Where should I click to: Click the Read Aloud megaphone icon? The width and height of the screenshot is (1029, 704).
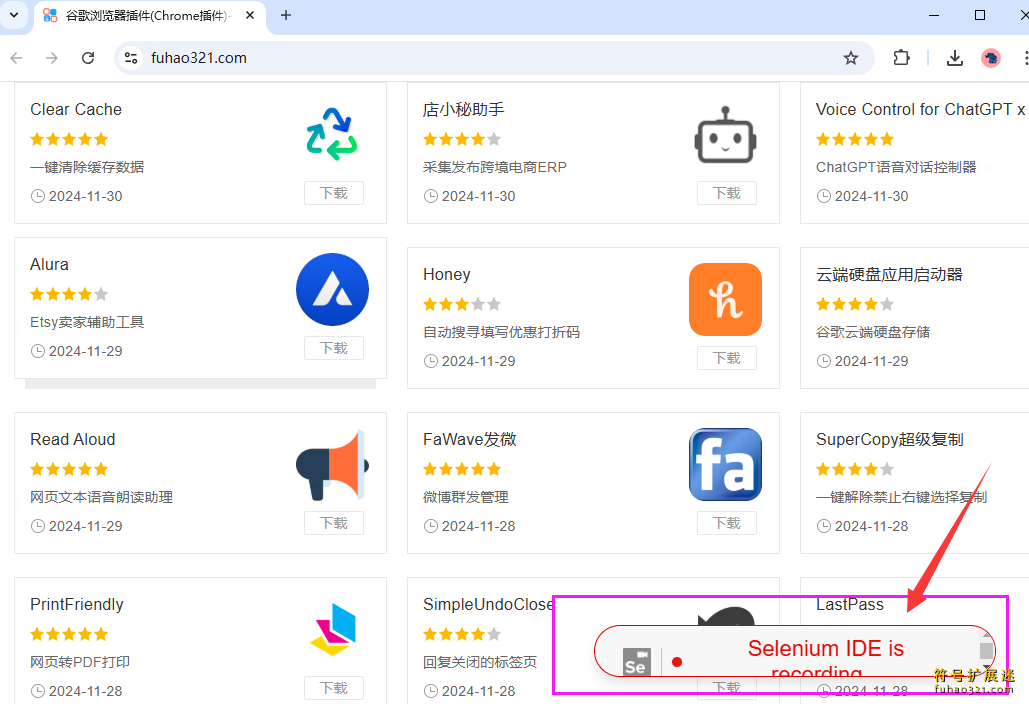click(x=332, y=465)
